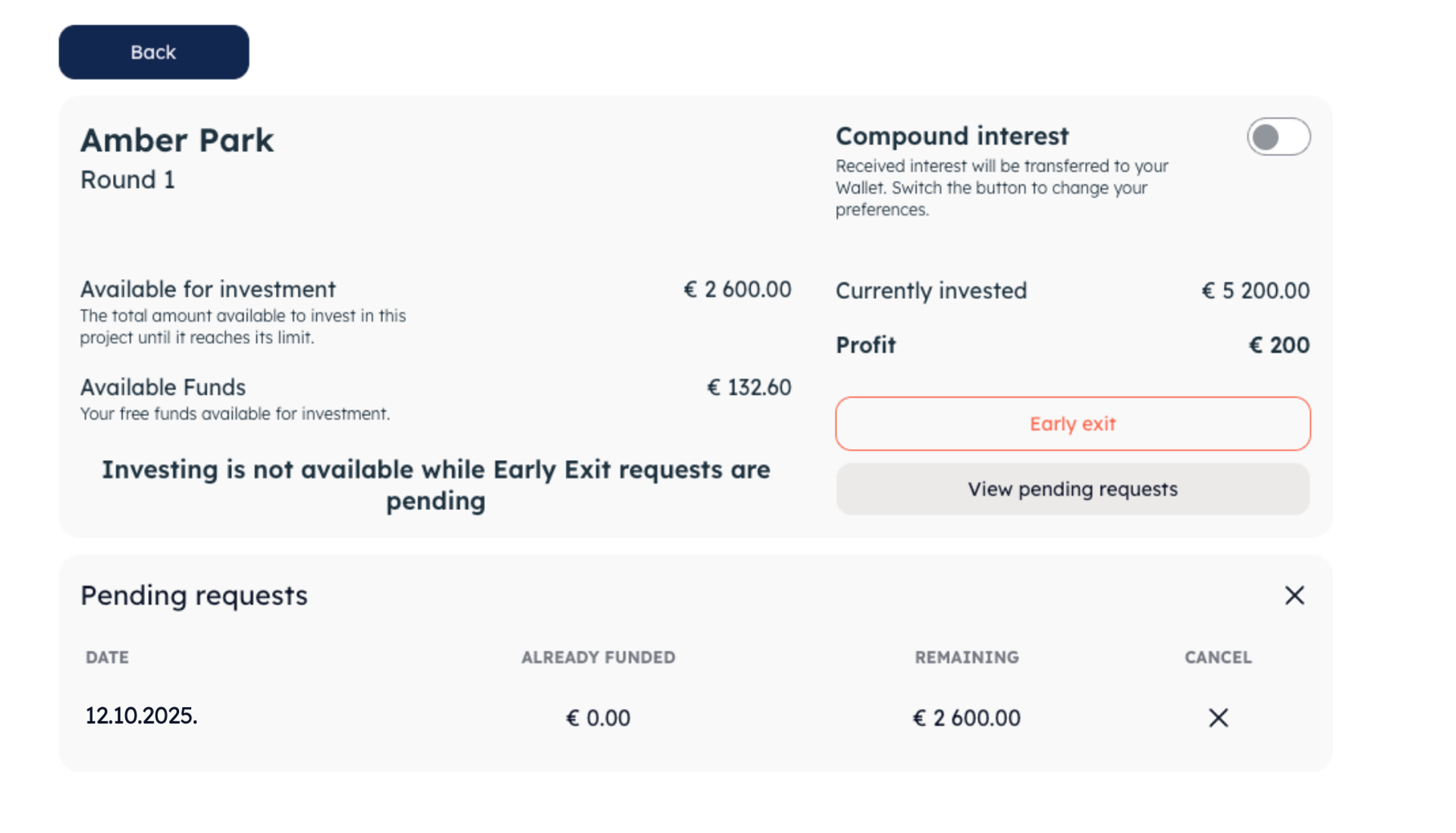1456x833 pixels.
Task: Click the DATE column header
Action: [x=107, y=657]
